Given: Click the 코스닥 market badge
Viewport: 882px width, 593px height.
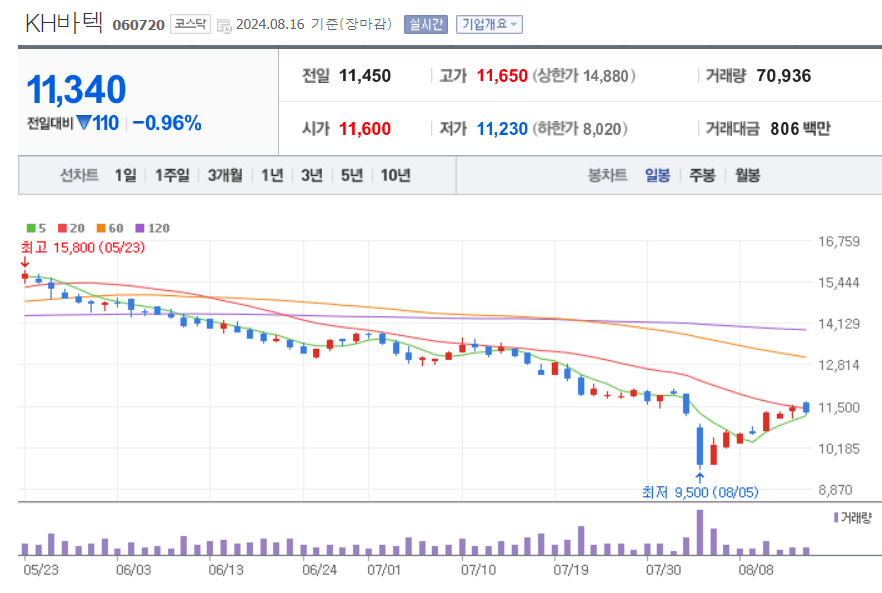Looking at the screenshot, I should (x=191, y=26).
